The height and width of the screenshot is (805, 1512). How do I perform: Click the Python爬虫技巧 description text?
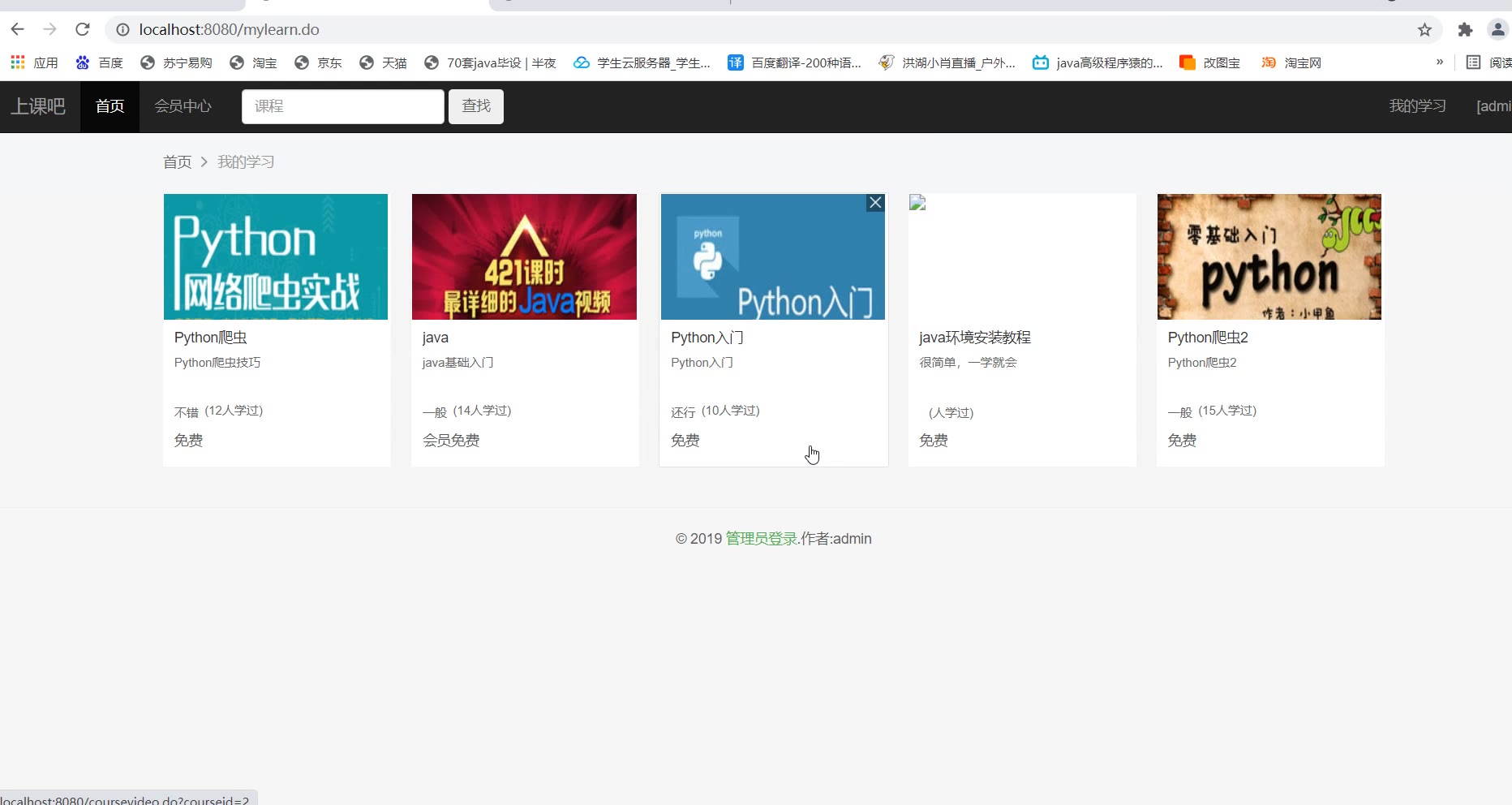pos(217,363)
